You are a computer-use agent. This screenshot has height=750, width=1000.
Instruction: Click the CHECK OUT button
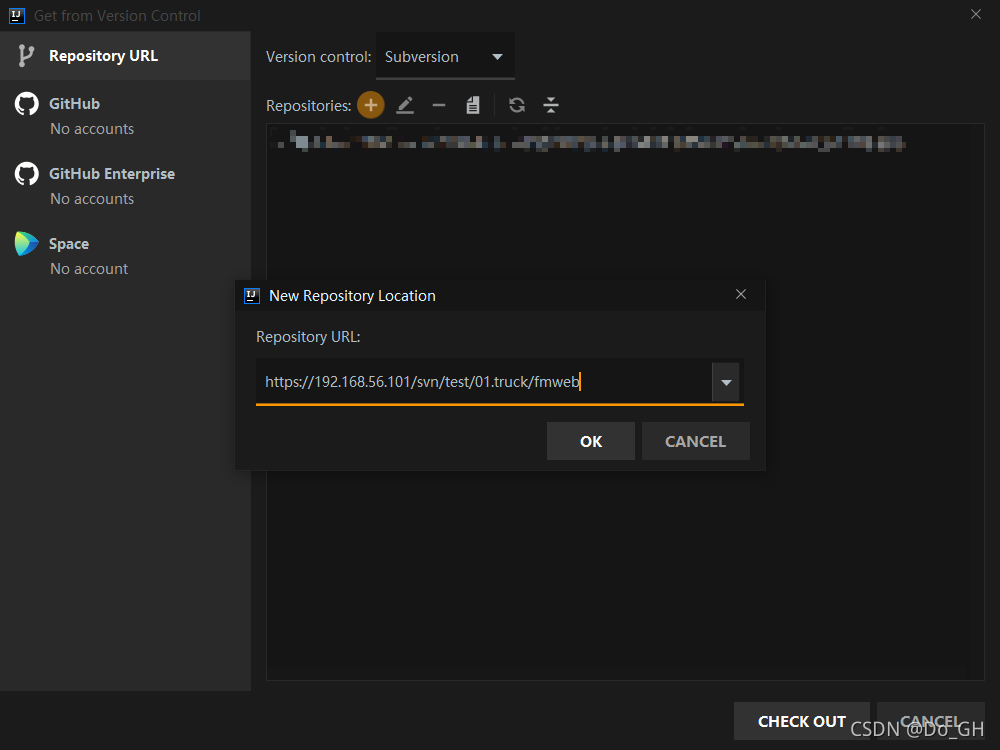pyautogui.click(x=802, y=721)
